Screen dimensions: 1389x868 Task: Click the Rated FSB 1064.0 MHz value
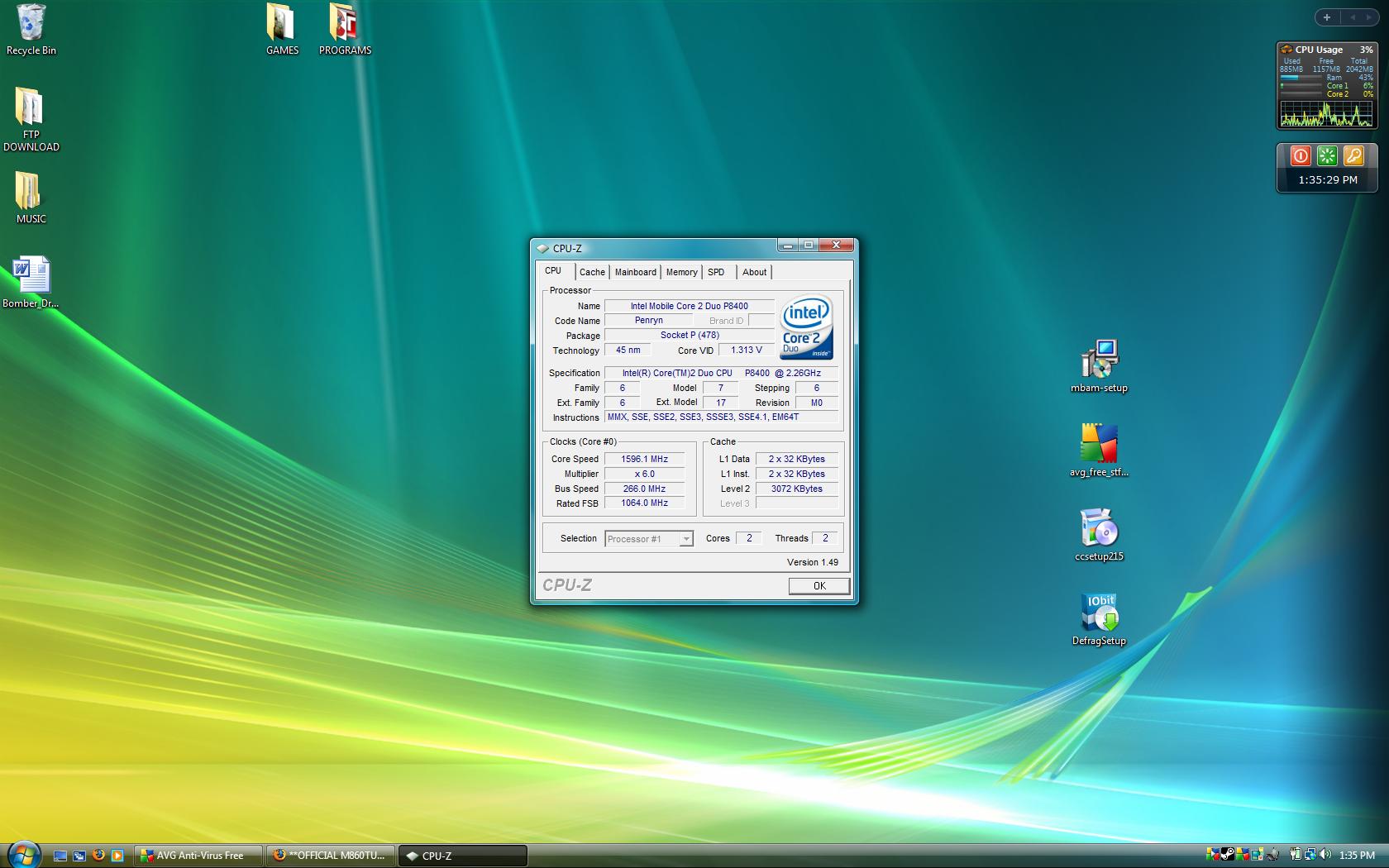pyautogui.click(x=644, y=503)
